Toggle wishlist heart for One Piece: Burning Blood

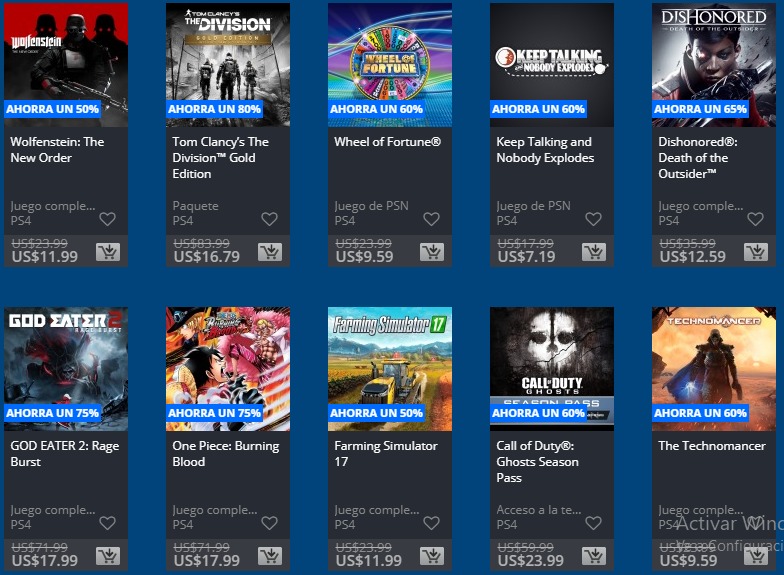pos(270,523)
